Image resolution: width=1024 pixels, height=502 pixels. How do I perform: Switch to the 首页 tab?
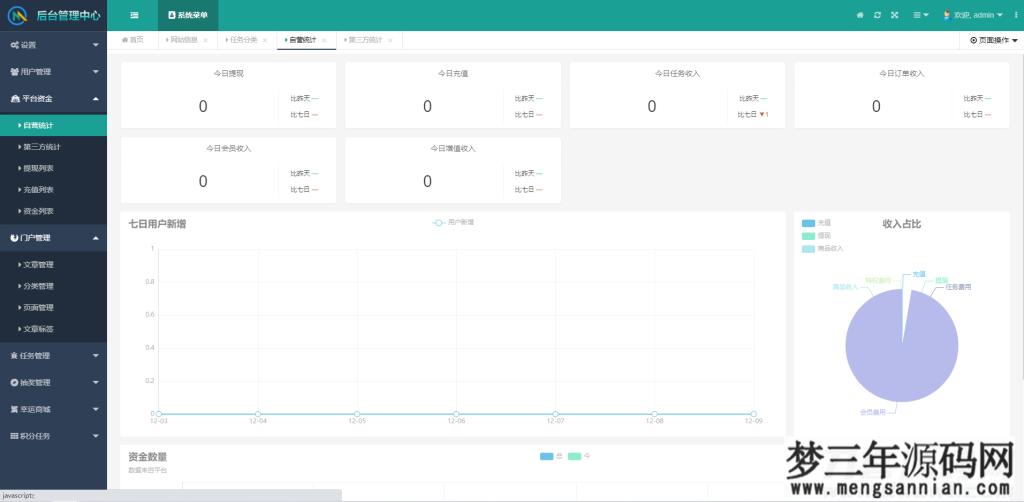point(132,40)
